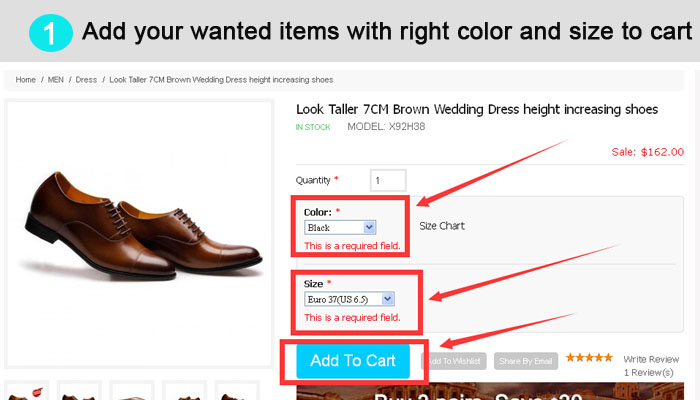Go to Home breadcrumb
Screen dimensions: 700x400
coord(25,79)
